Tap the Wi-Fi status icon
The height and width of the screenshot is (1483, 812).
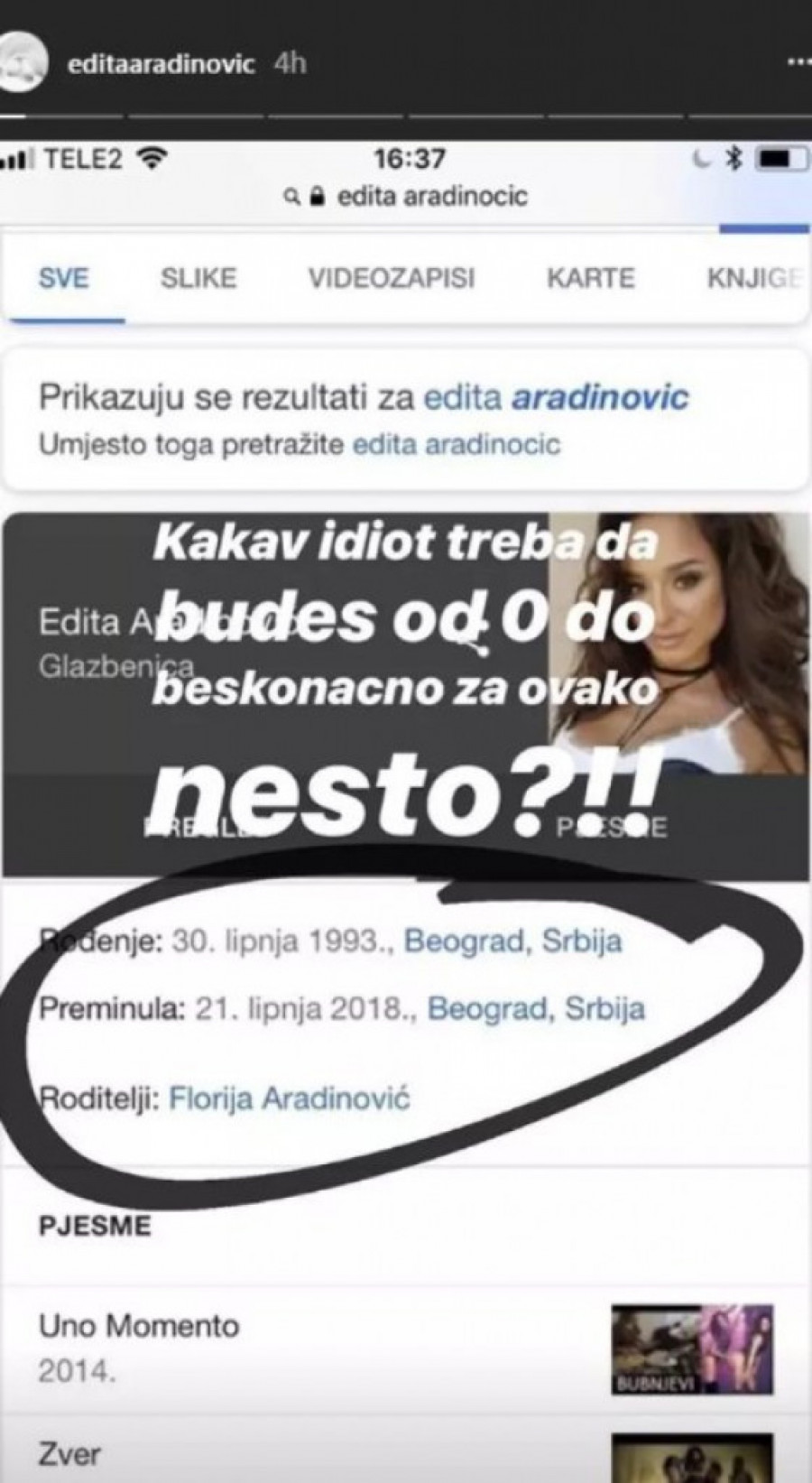point(151,160)
